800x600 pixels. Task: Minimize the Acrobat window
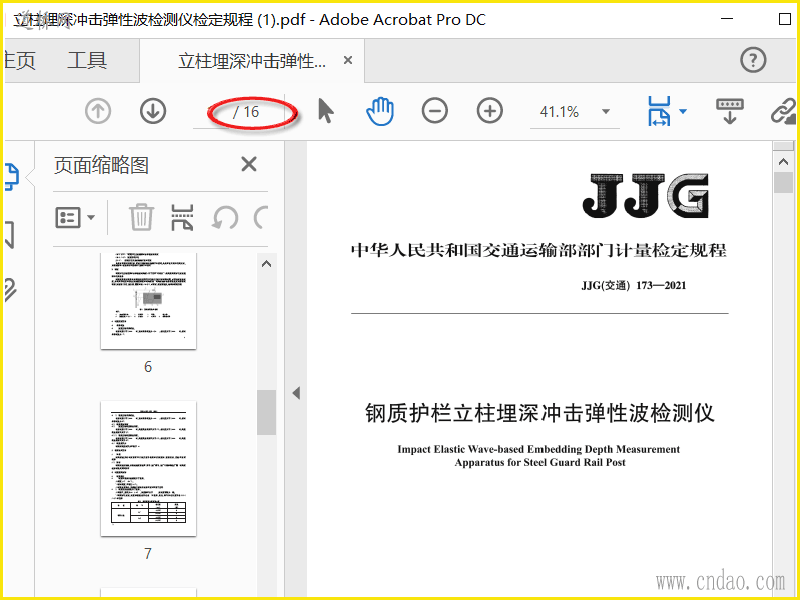pyautogui.click(x=727, y=19)
